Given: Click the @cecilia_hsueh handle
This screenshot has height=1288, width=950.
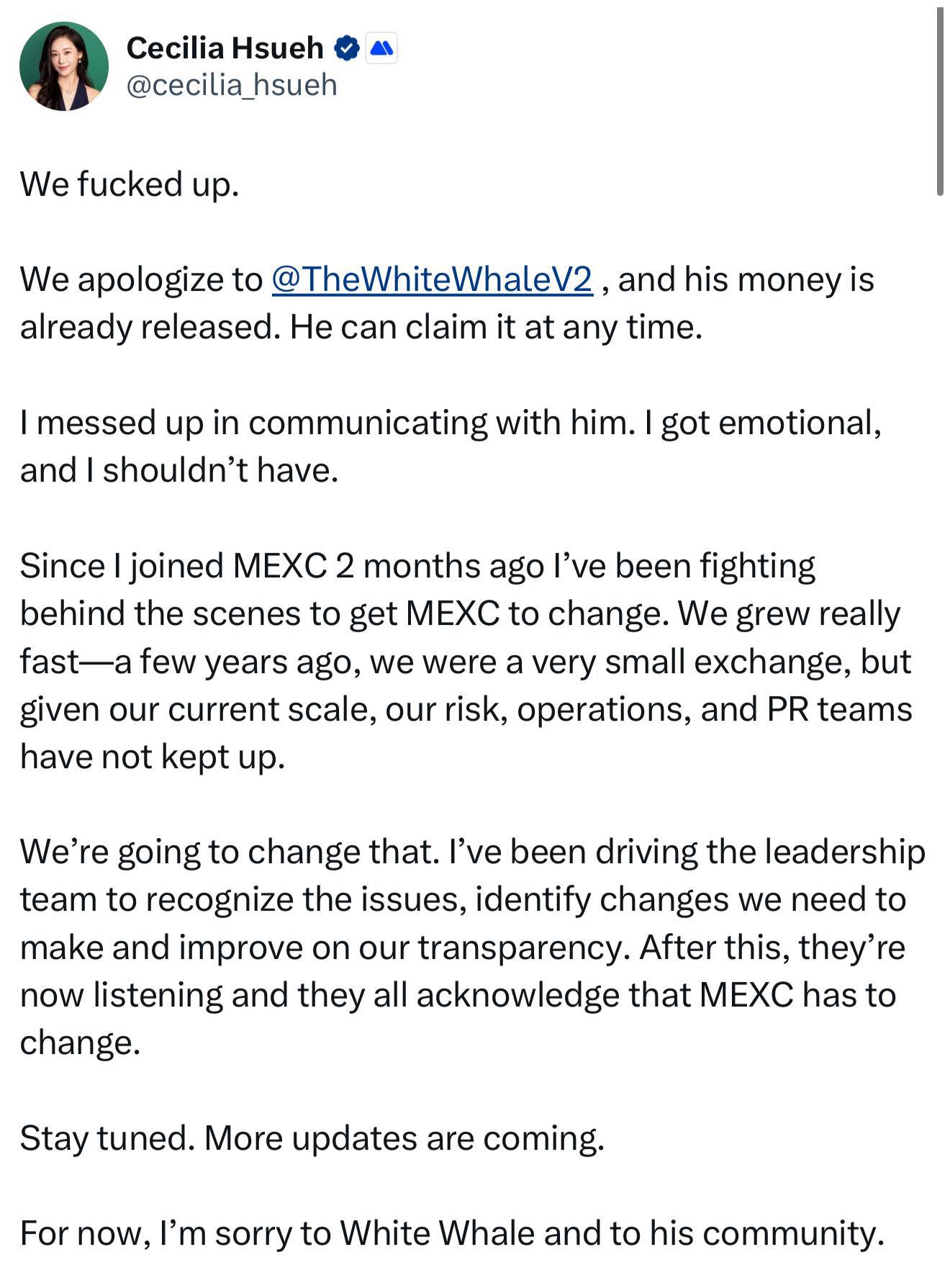Looking at the screenshot, I should 232,85.
